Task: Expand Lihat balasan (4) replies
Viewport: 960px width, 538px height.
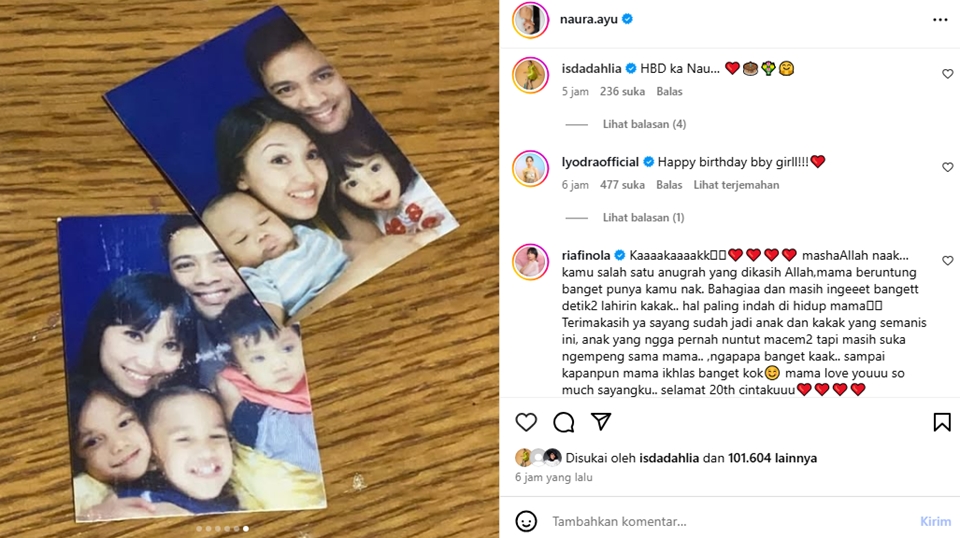Action: click(644, 124)
